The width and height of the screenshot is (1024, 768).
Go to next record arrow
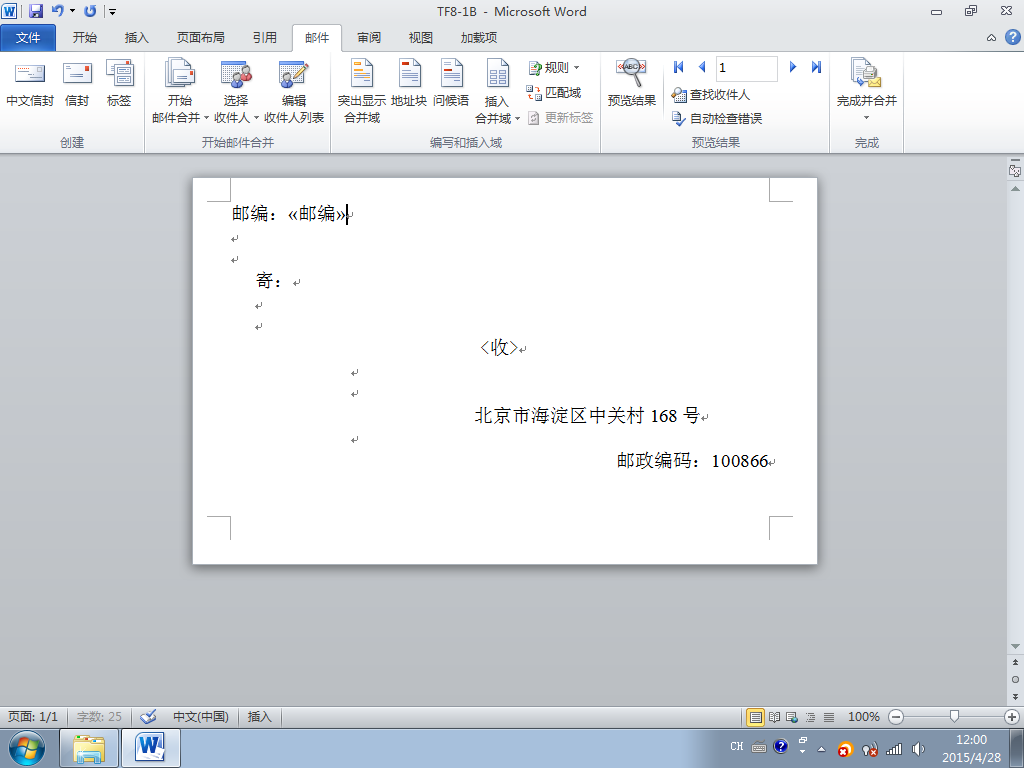coord(793,67)
